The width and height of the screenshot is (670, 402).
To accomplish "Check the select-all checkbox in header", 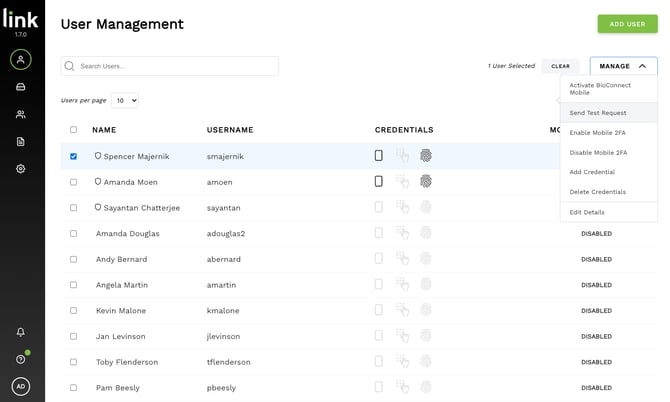I will [x=73, y=130].
